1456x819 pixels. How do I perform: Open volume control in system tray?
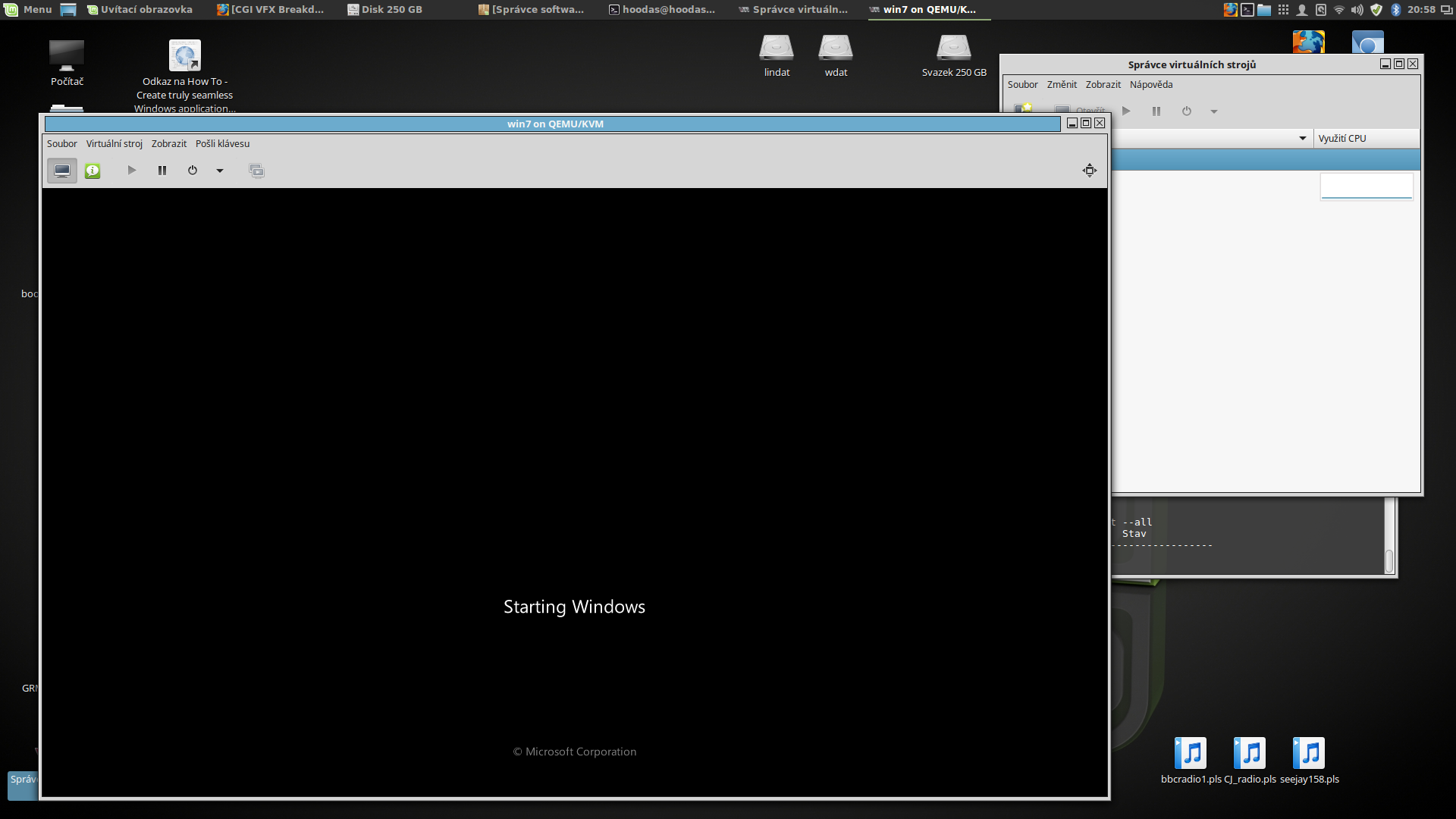1357,10
